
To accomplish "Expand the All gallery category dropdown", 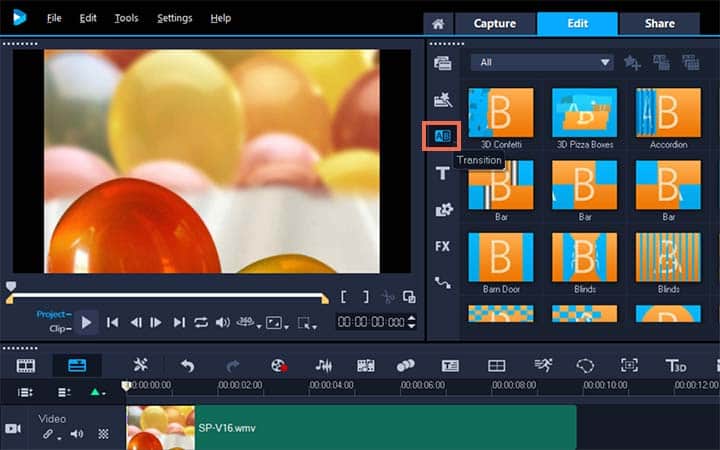I will coord(544,62).
